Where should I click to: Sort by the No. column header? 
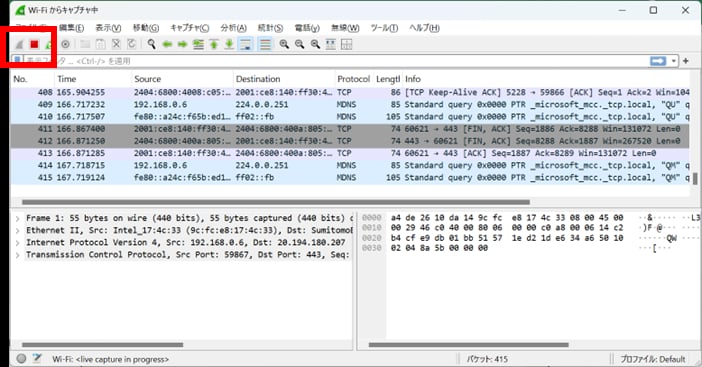click(x=32, y=79)
